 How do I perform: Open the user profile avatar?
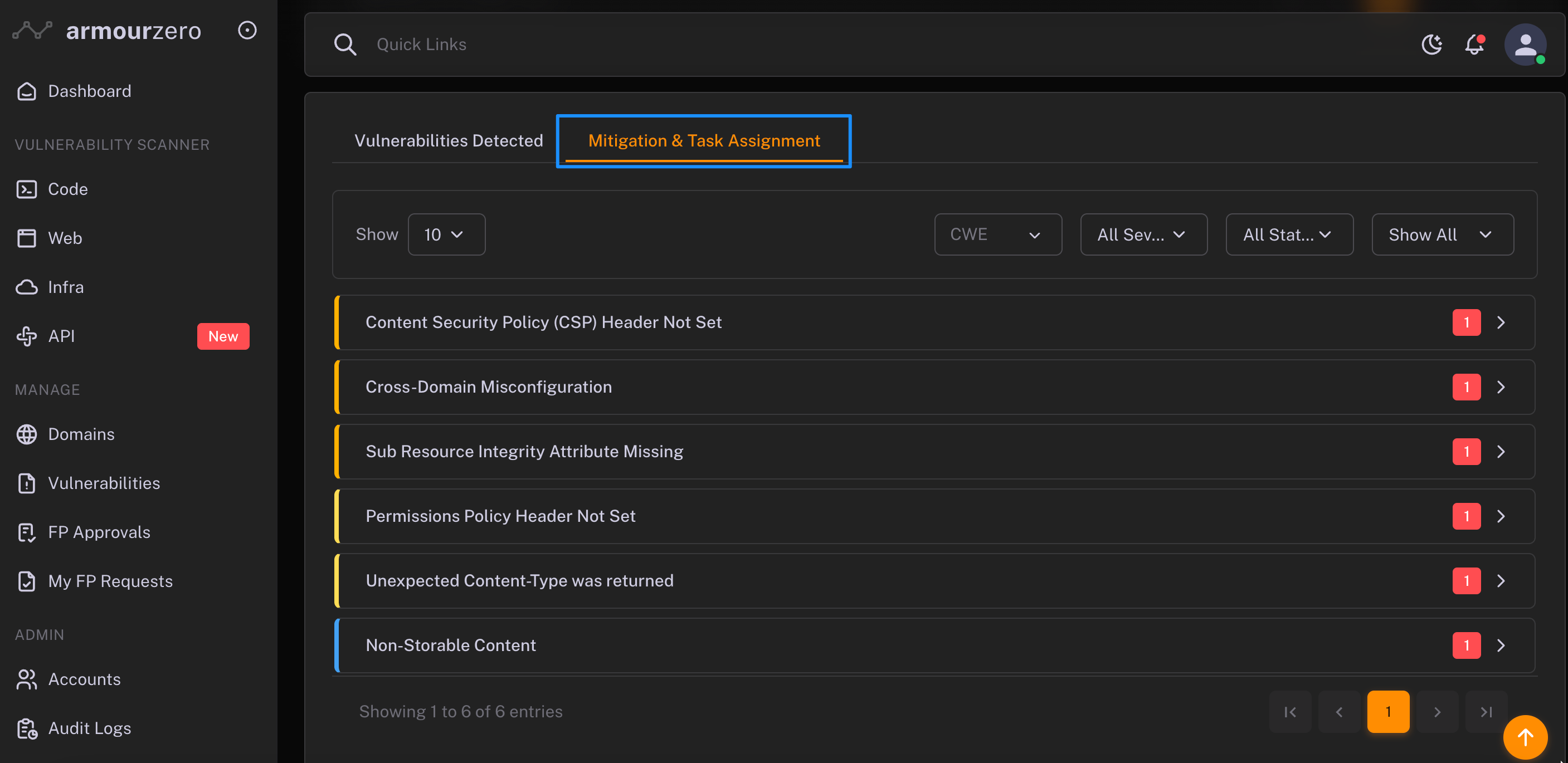pos(1525,45)
